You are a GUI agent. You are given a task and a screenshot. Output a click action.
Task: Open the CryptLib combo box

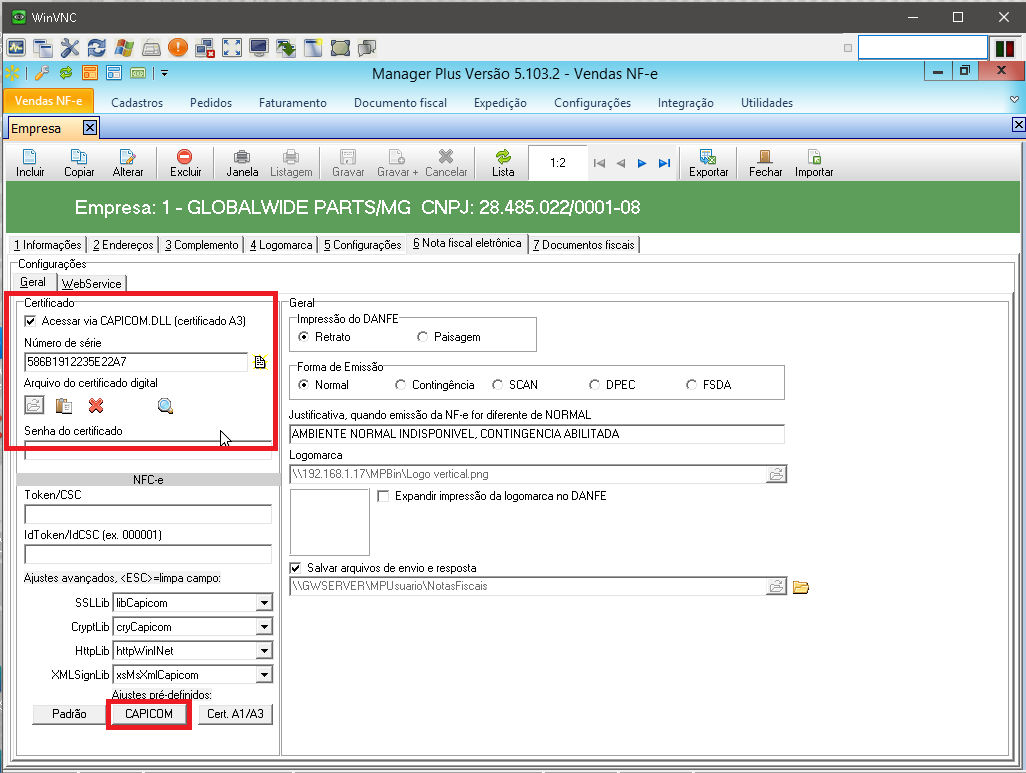pos(264,627)
